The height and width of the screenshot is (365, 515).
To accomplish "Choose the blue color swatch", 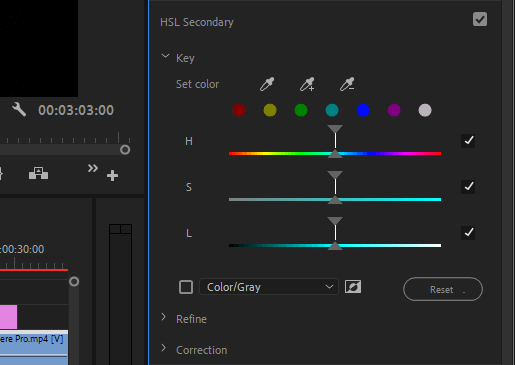I will [363, 110].
